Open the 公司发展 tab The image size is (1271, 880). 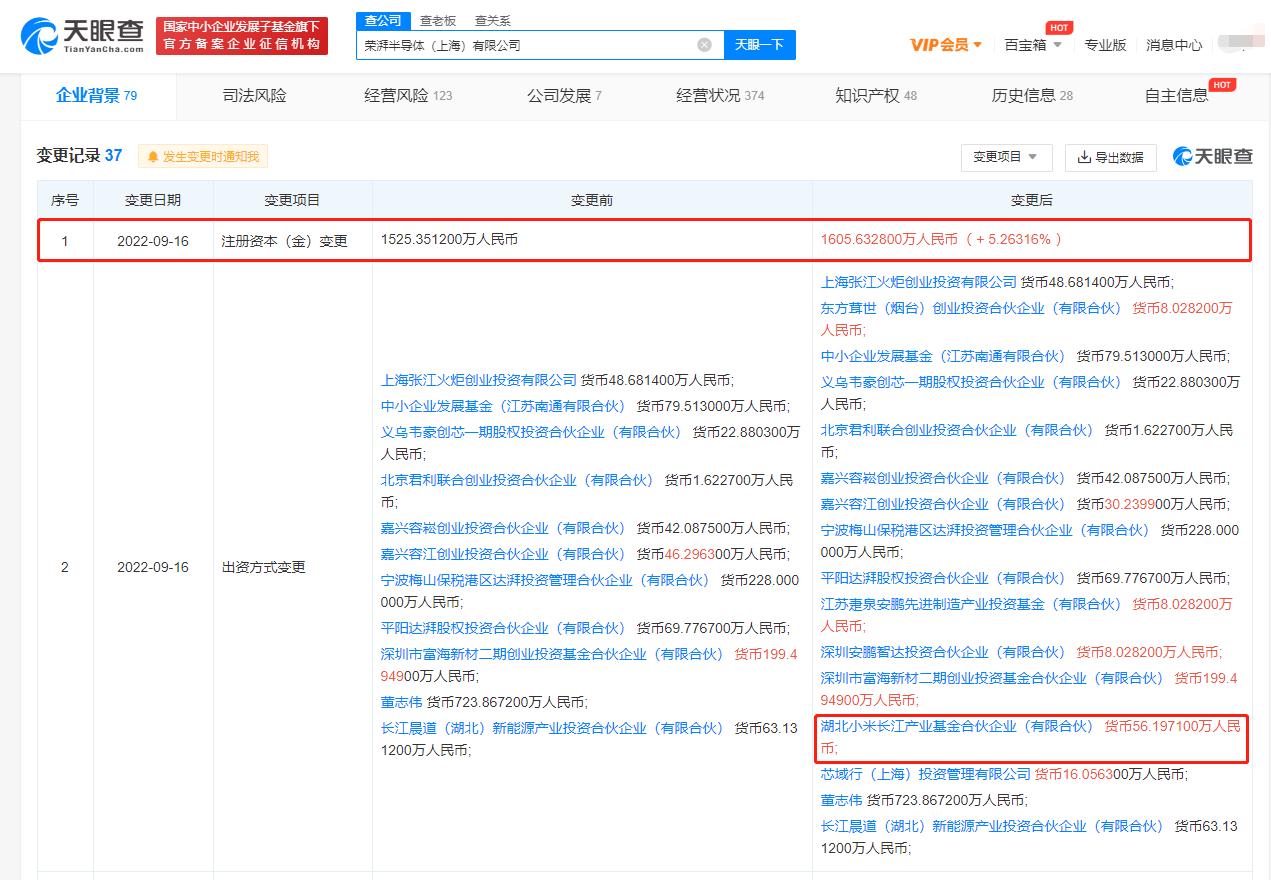click(x=564, y=96)
